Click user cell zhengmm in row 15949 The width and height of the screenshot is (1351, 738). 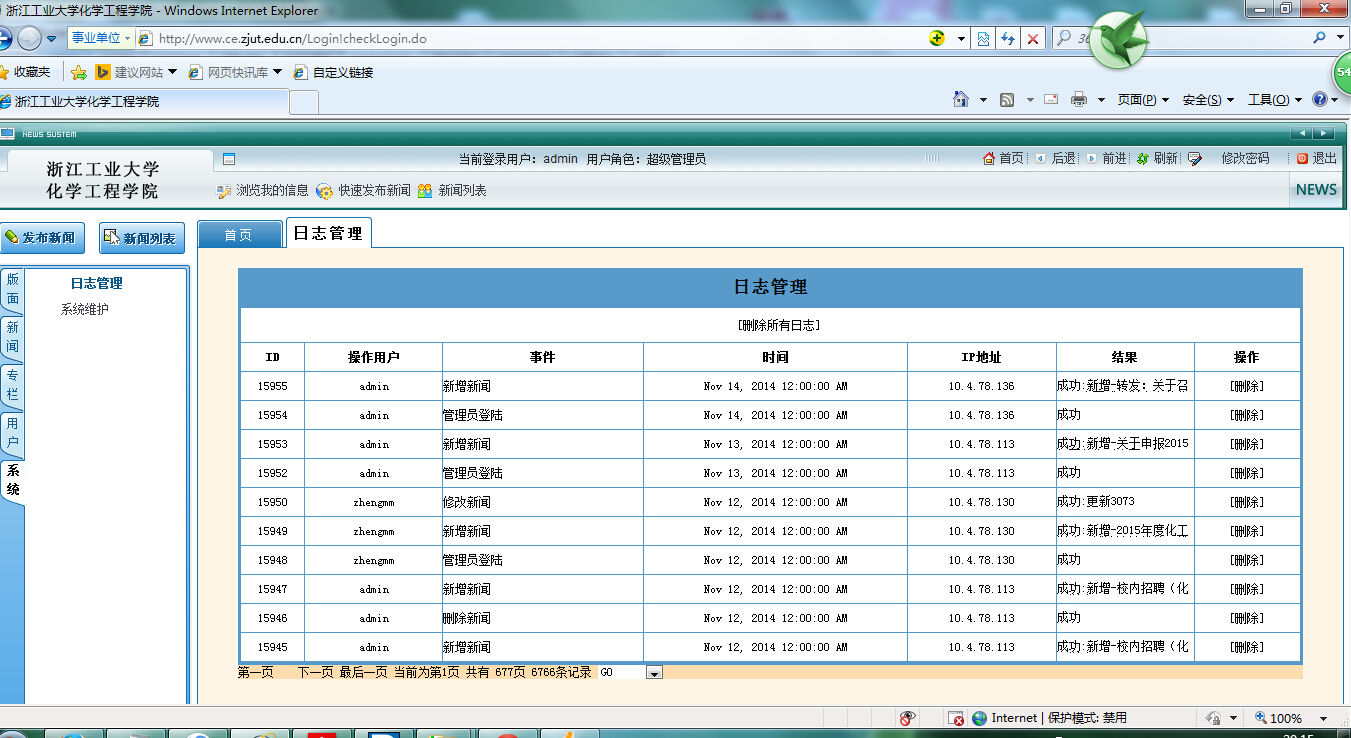pos(374,531)
